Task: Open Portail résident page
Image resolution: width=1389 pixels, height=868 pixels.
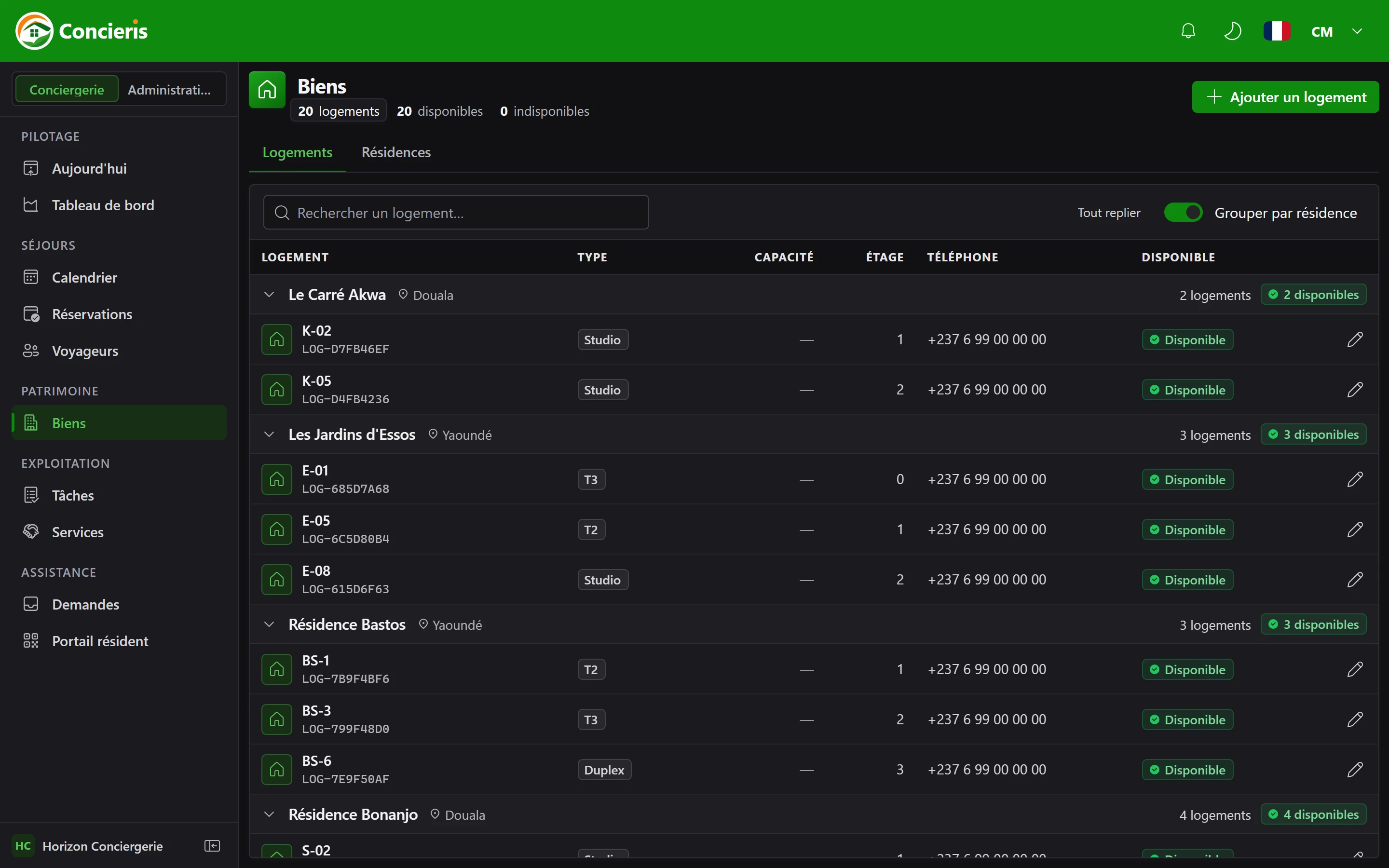Action: (119, 641)
